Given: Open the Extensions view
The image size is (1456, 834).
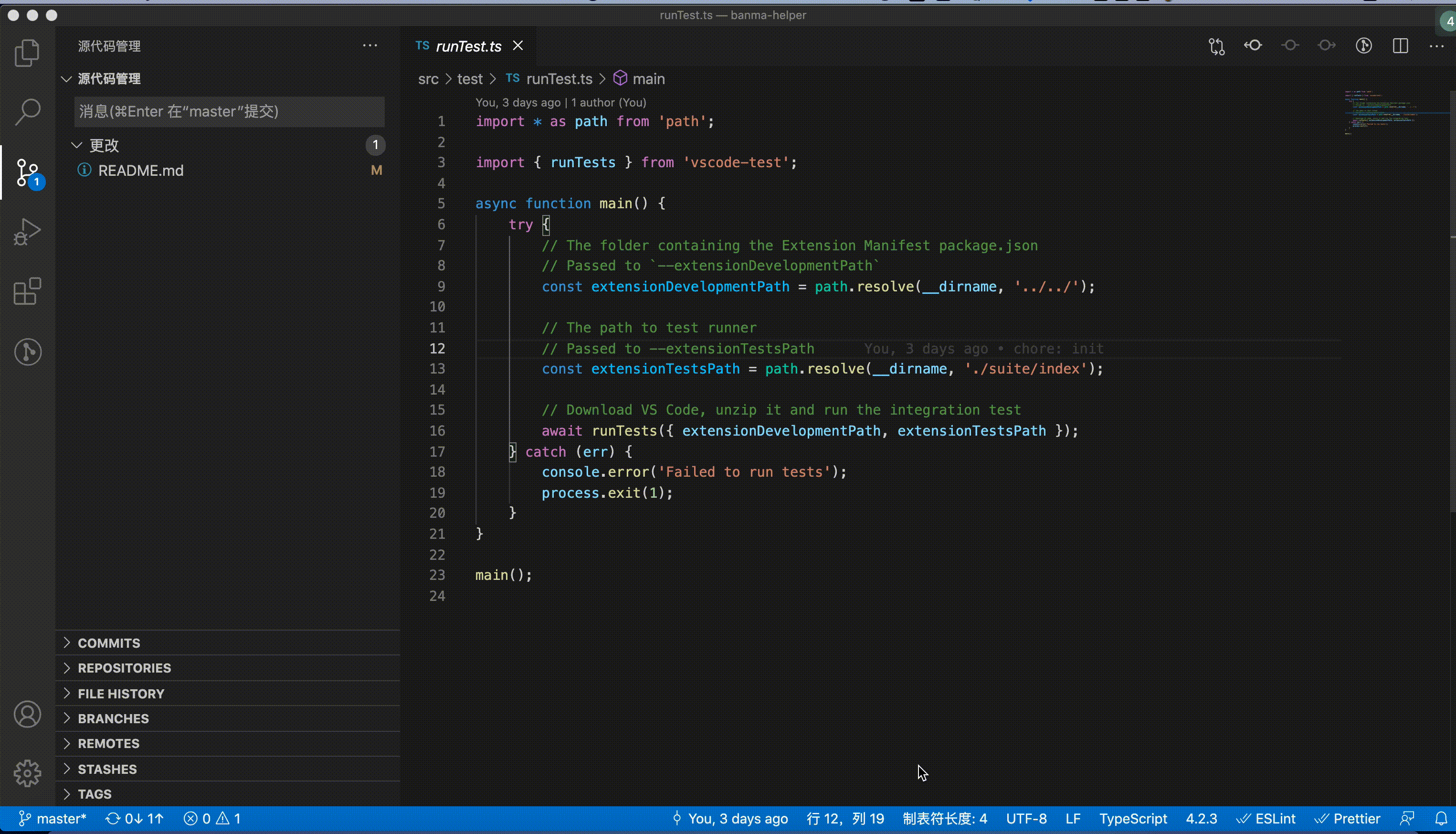Looking at the screenshot, I should [27, 291].
